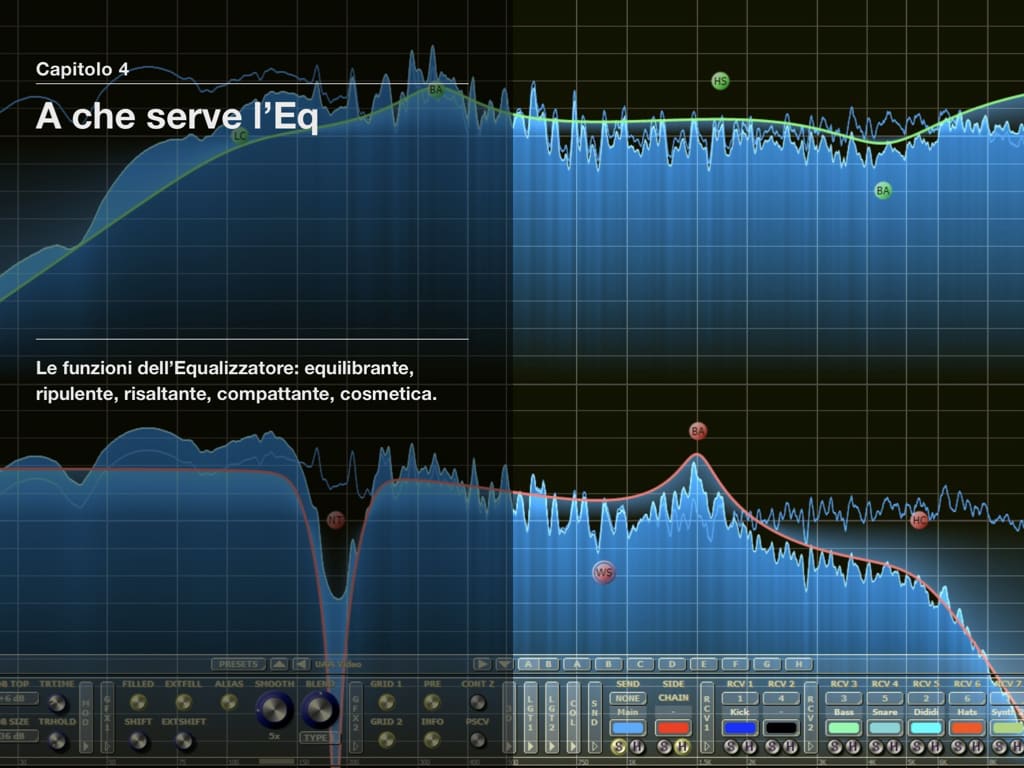
Task: Toggle the FILLED display switch
Action: click(x=137, y=702)
